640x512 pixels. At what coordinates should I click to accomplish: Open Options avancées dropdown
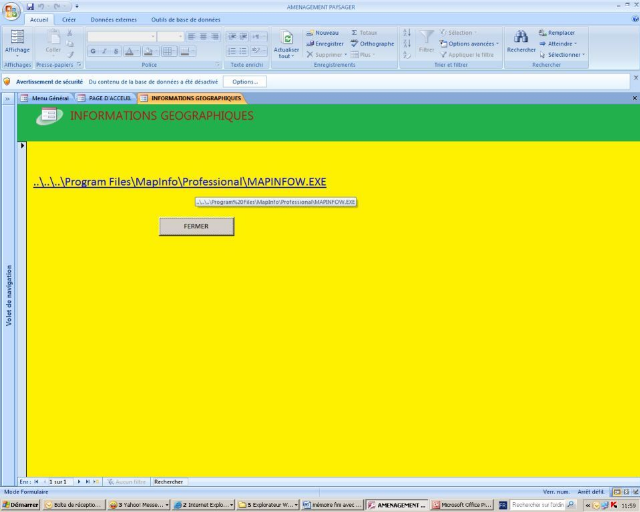[x=469, y=44]
